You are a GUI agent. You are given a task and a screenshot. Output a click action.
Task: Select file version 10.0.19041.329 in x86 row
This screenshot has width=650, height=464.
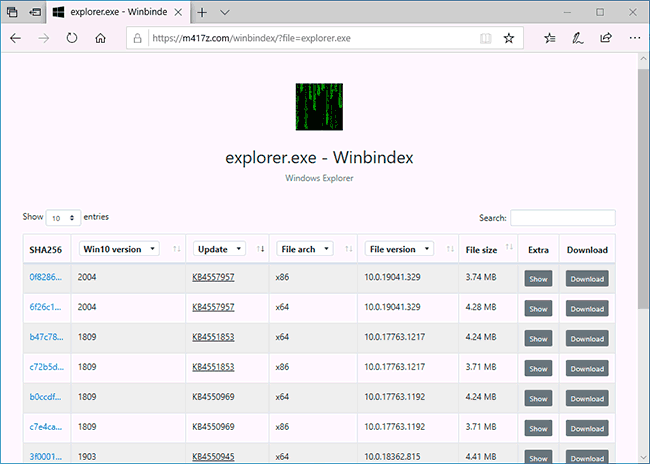click(392, 277)
